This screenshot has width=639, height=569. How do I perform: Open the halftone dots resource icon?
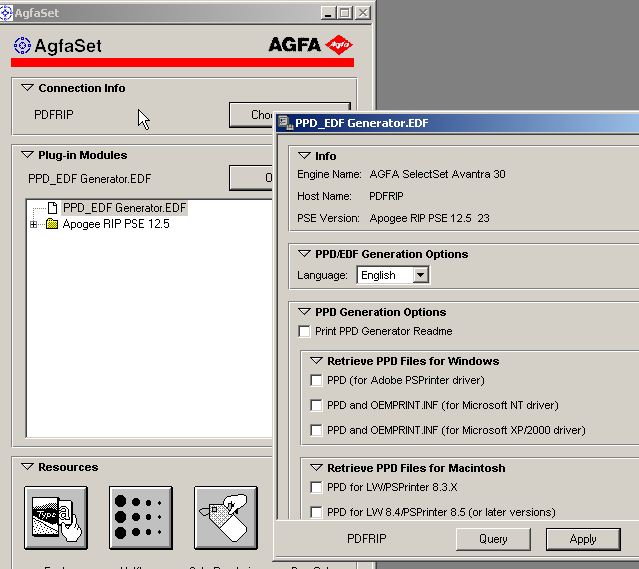[141, 518]
